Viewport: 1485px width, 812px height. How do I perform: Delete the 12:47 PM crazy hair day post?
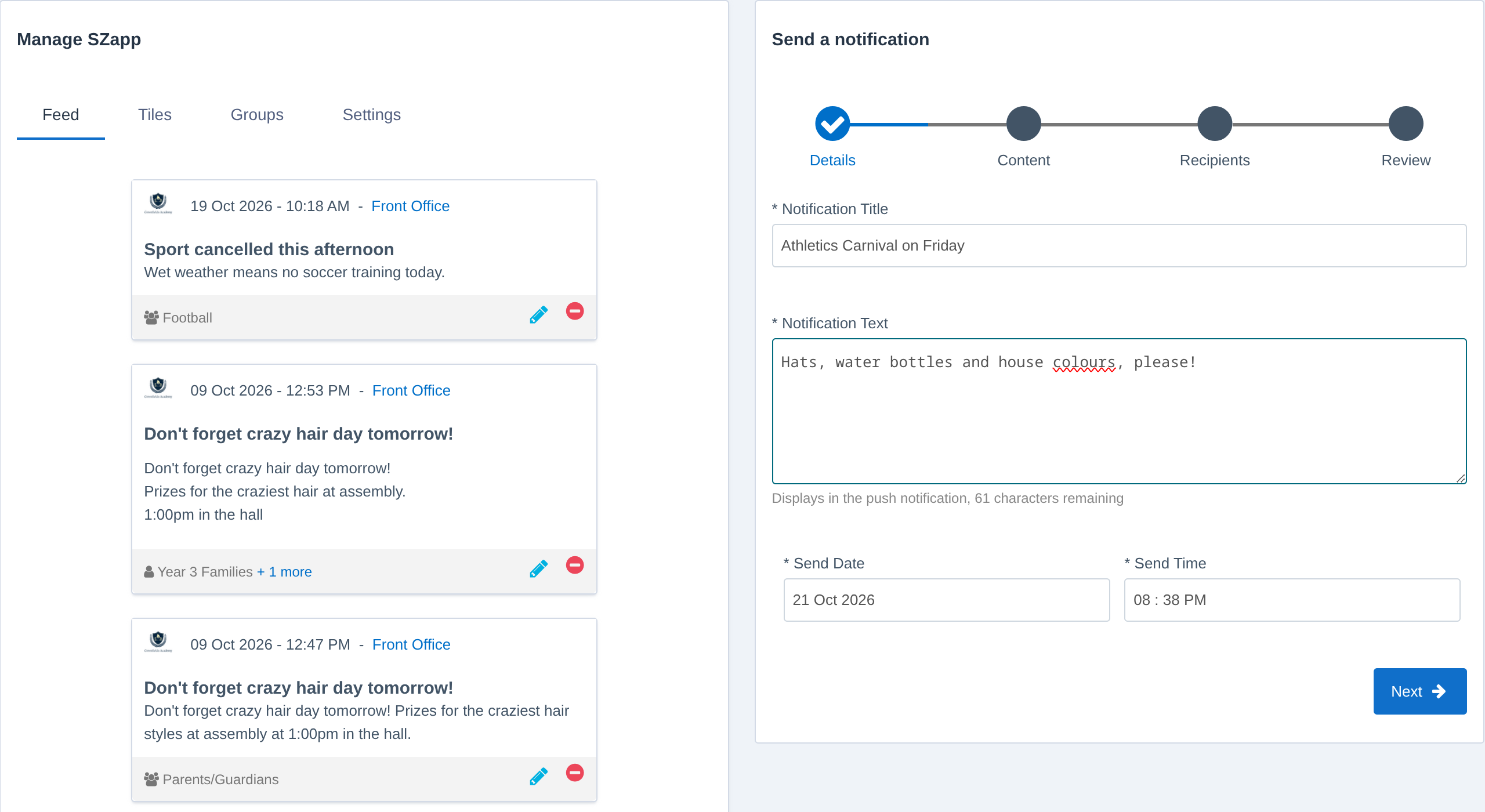click(575, 772)
